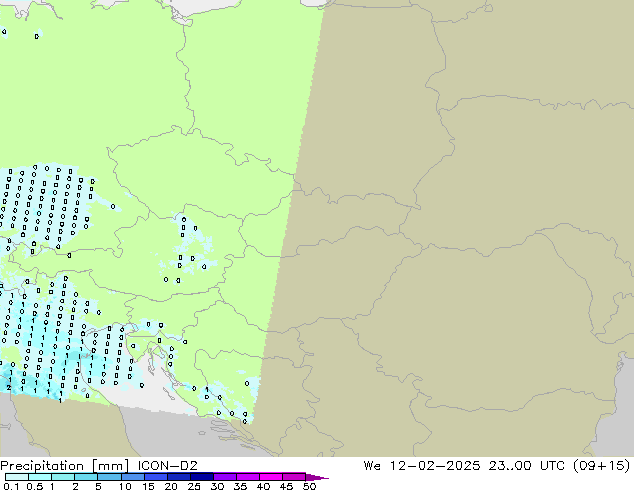Screen dimensions: 634x490
Task: Click the over-50 mm arrow end of legend
Action: pyautogui.click(x=317, y=477)
